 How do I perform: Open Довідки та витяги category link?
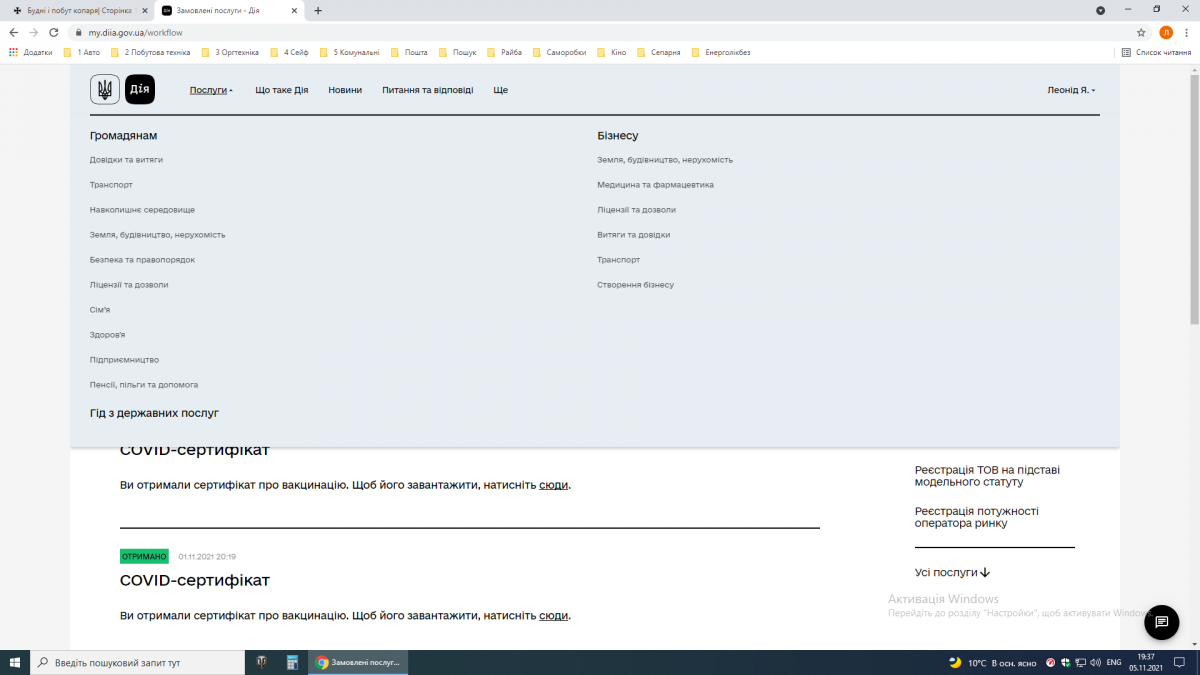[x=126, y=160]
